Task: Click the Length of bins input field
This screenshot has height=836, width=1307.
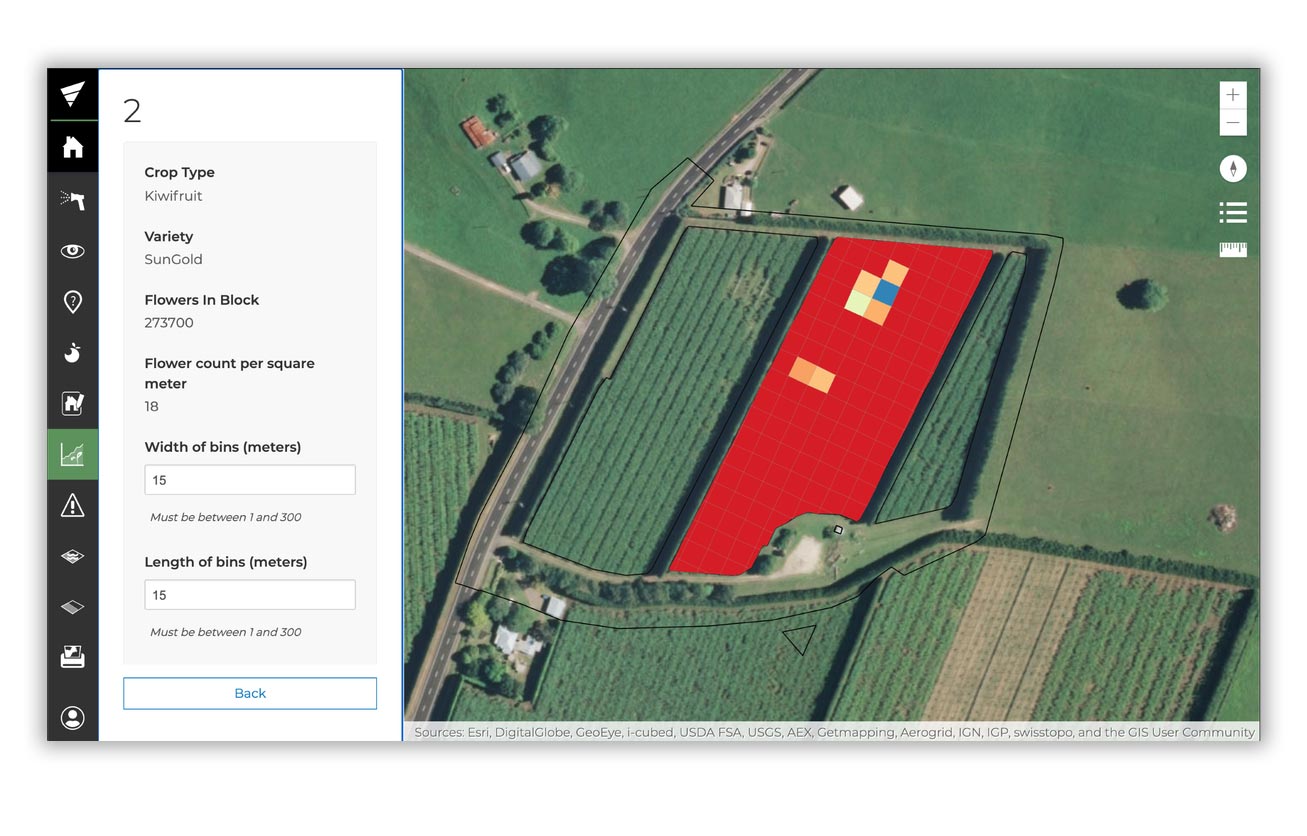Action: point(250,595)
